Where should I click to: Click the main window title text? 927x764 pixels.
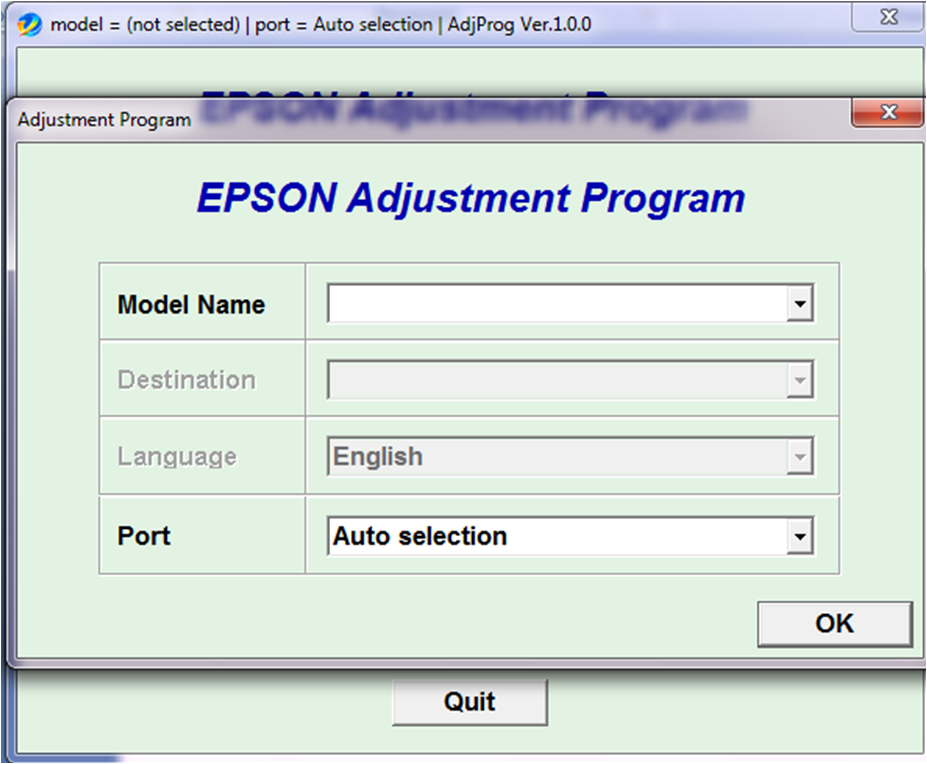click(x=321, y=25)
